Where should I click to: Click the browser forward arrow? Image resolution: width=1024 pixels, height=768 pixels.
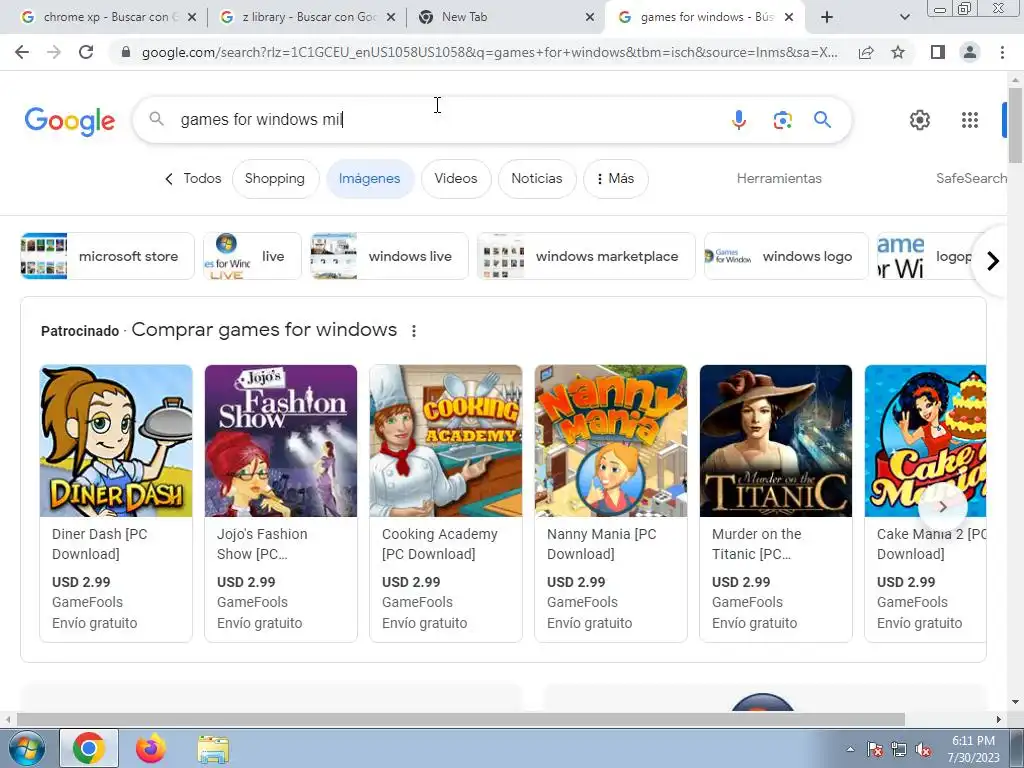point(54,52)
